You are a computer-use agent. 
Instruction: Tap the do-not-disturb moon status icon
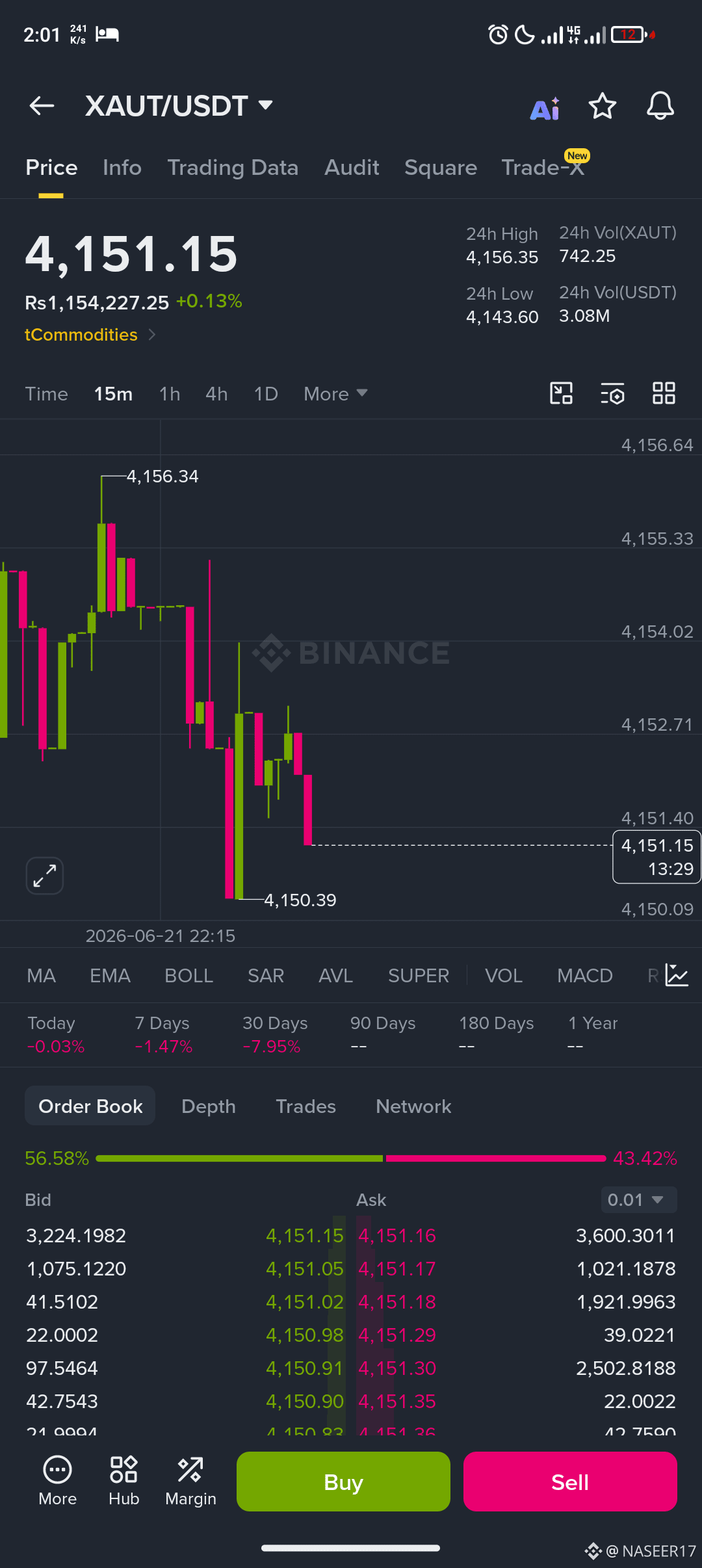pyautogui.click(x=525, y=34)
